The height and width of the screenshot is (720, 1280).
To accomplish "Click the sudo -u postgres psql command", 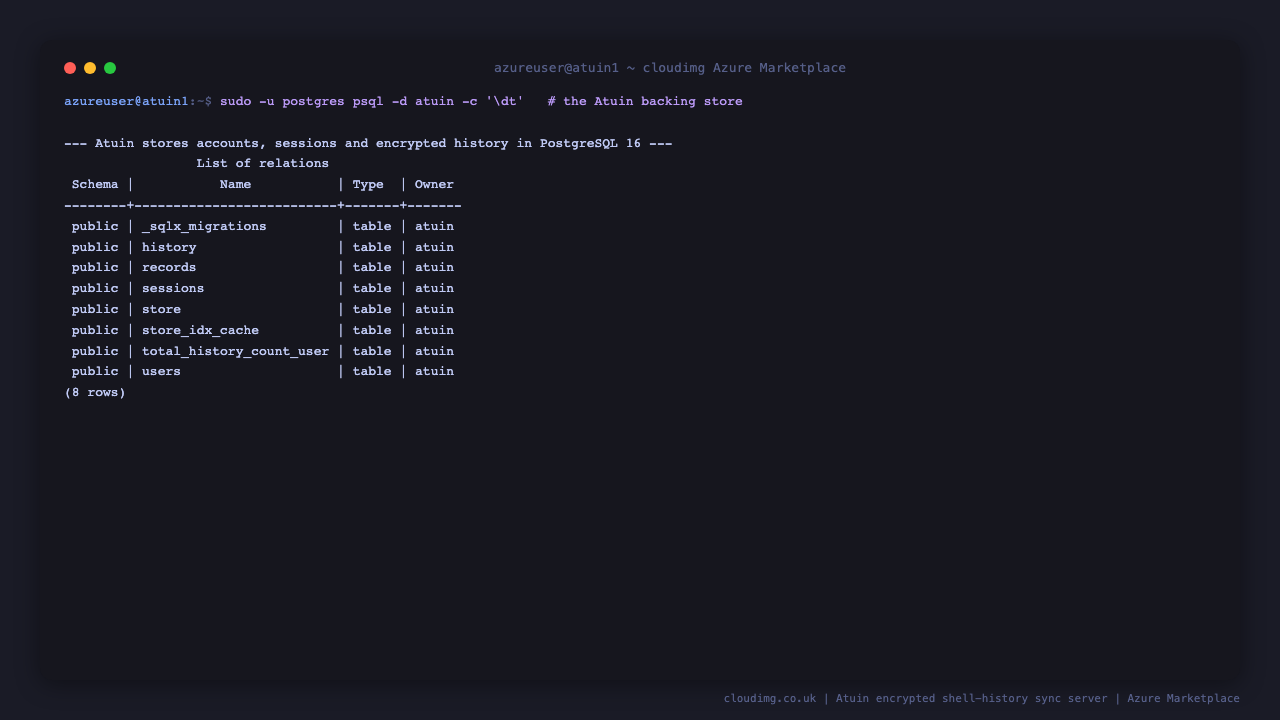I will 372,101.
